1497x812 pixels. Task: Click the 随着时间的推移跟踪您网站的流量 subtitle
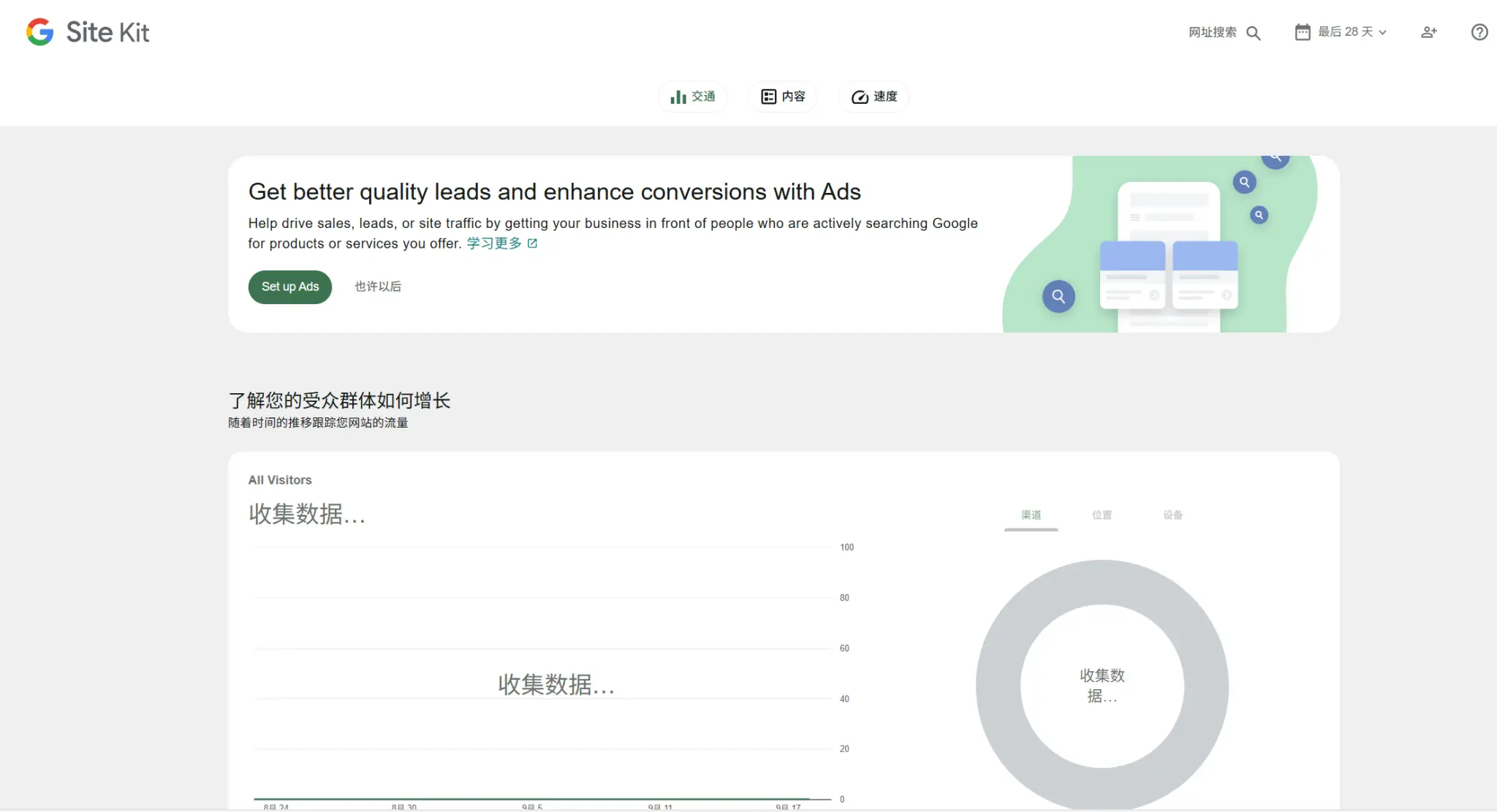[x=318, y=422]
